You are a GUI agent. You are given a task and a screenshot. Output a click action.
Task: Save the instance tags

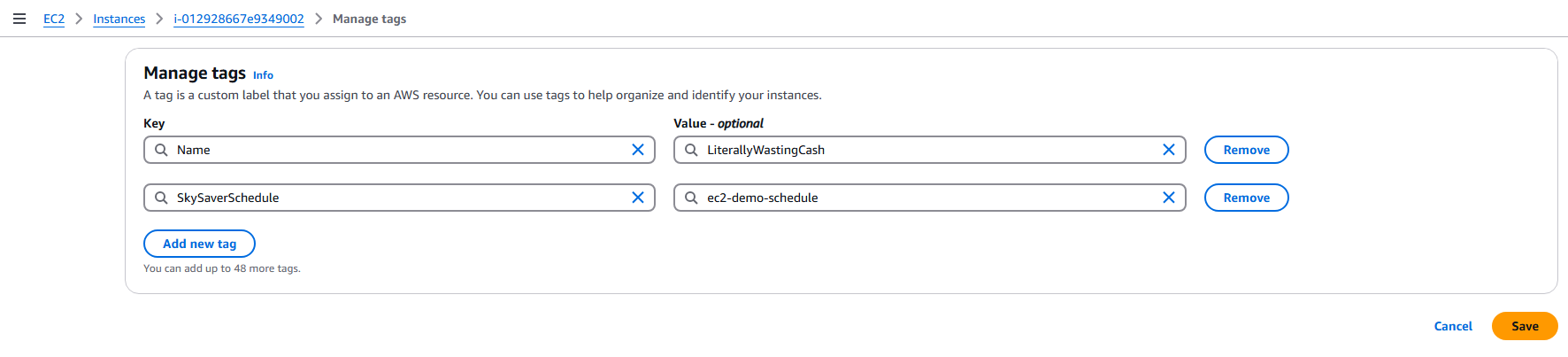pos(1524,326)
